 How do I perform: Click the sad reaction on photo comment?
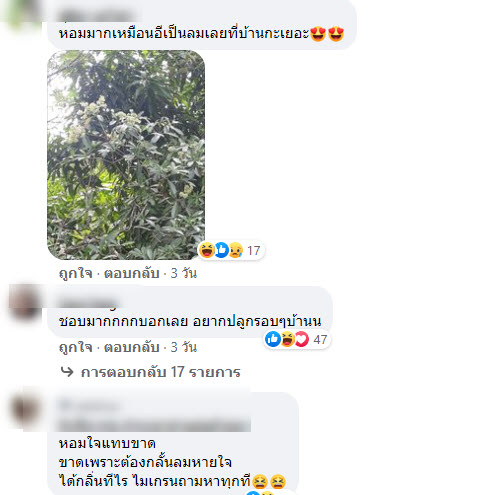[236, 250]
